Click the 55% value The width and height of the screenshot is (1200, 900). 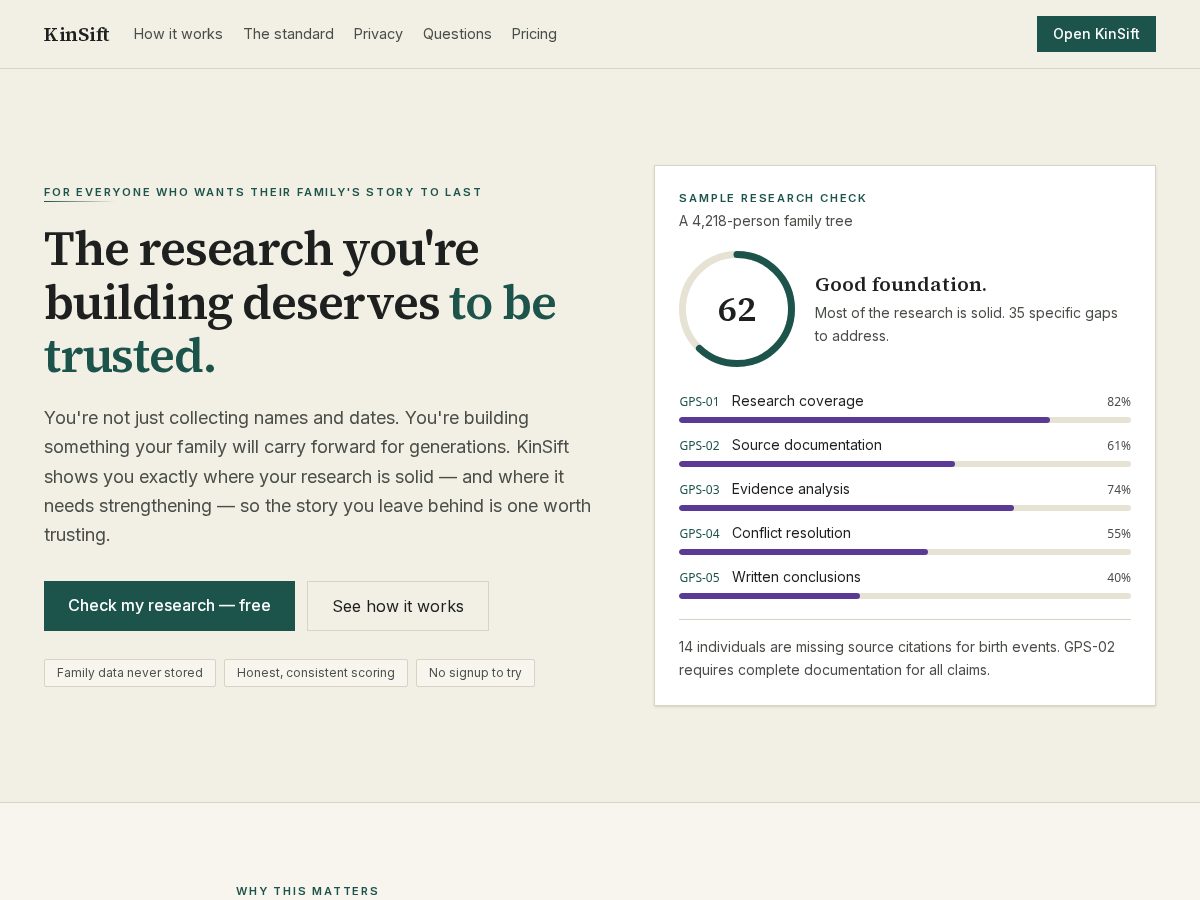[x=1119, y=534]
